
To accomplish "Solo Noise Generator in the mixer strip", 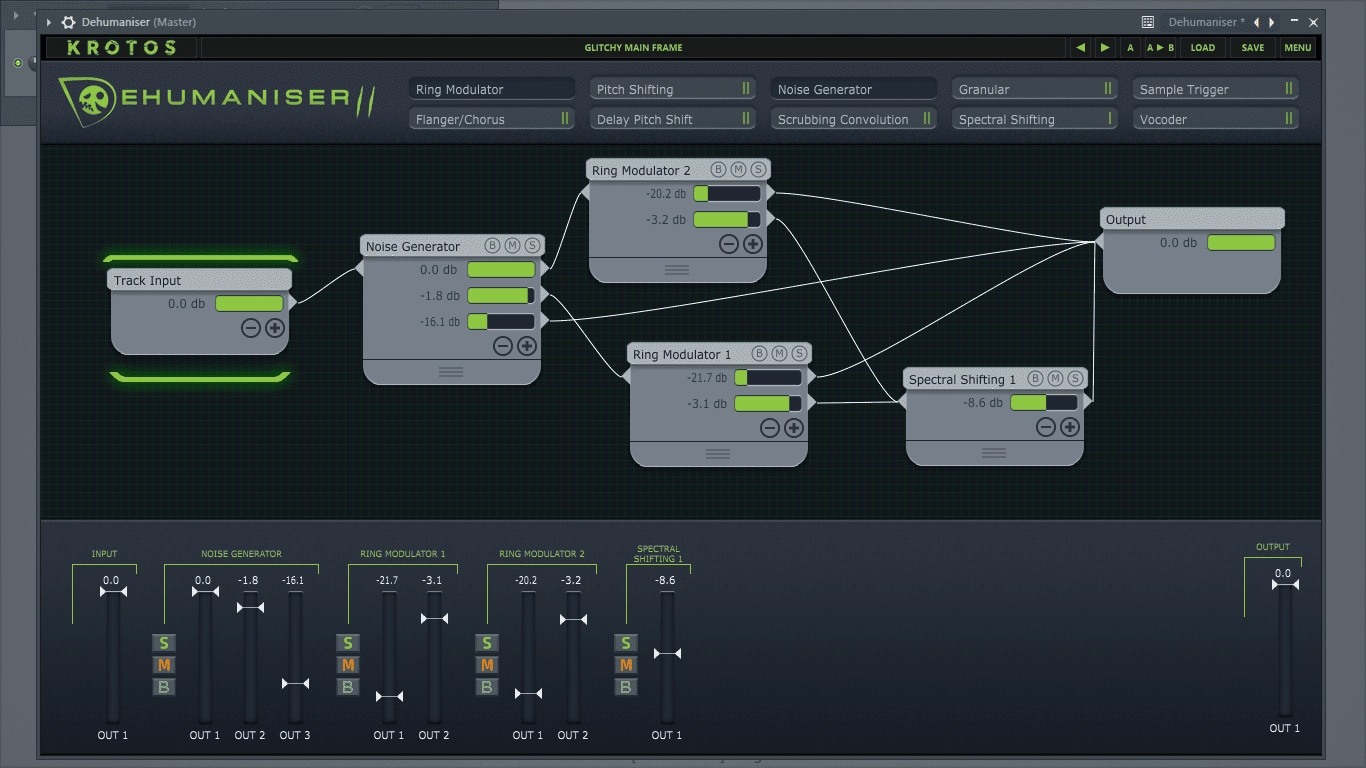I will click(163, 643).
